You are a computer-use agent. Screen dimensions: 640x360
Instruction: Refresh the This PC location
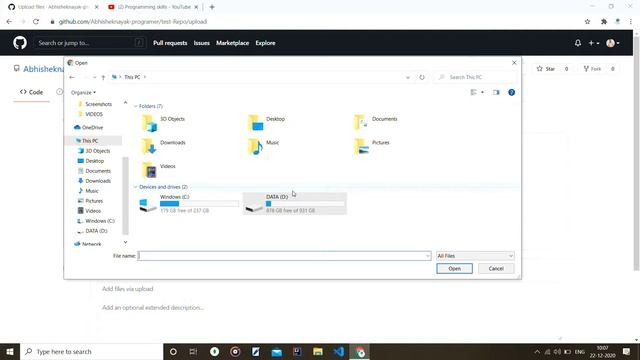pyautogui.click(x=422, y=77)
